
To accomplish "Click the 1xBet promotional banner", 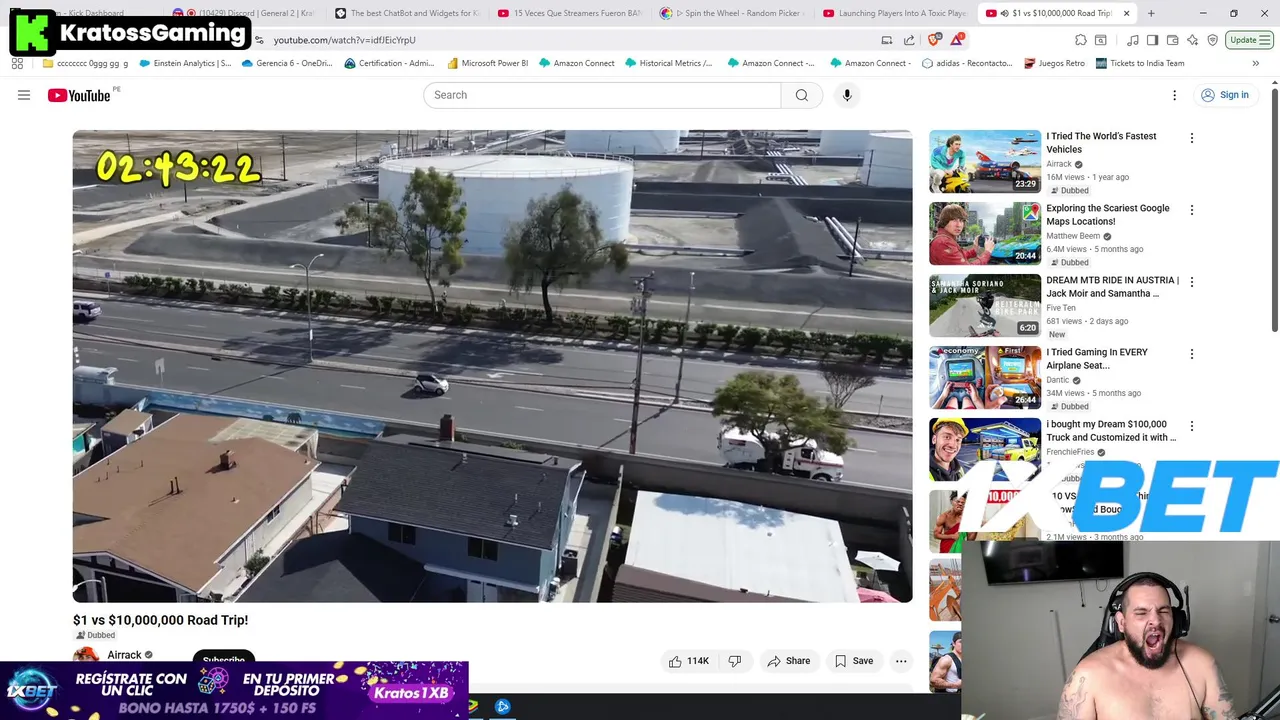I will point(234,690).
